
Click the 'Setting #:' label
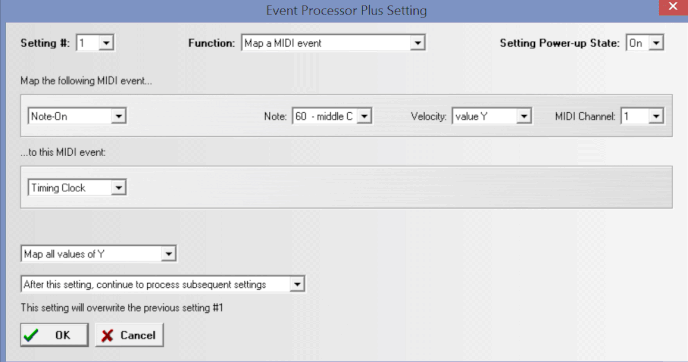pyautogui.click(x=45, y=43)
